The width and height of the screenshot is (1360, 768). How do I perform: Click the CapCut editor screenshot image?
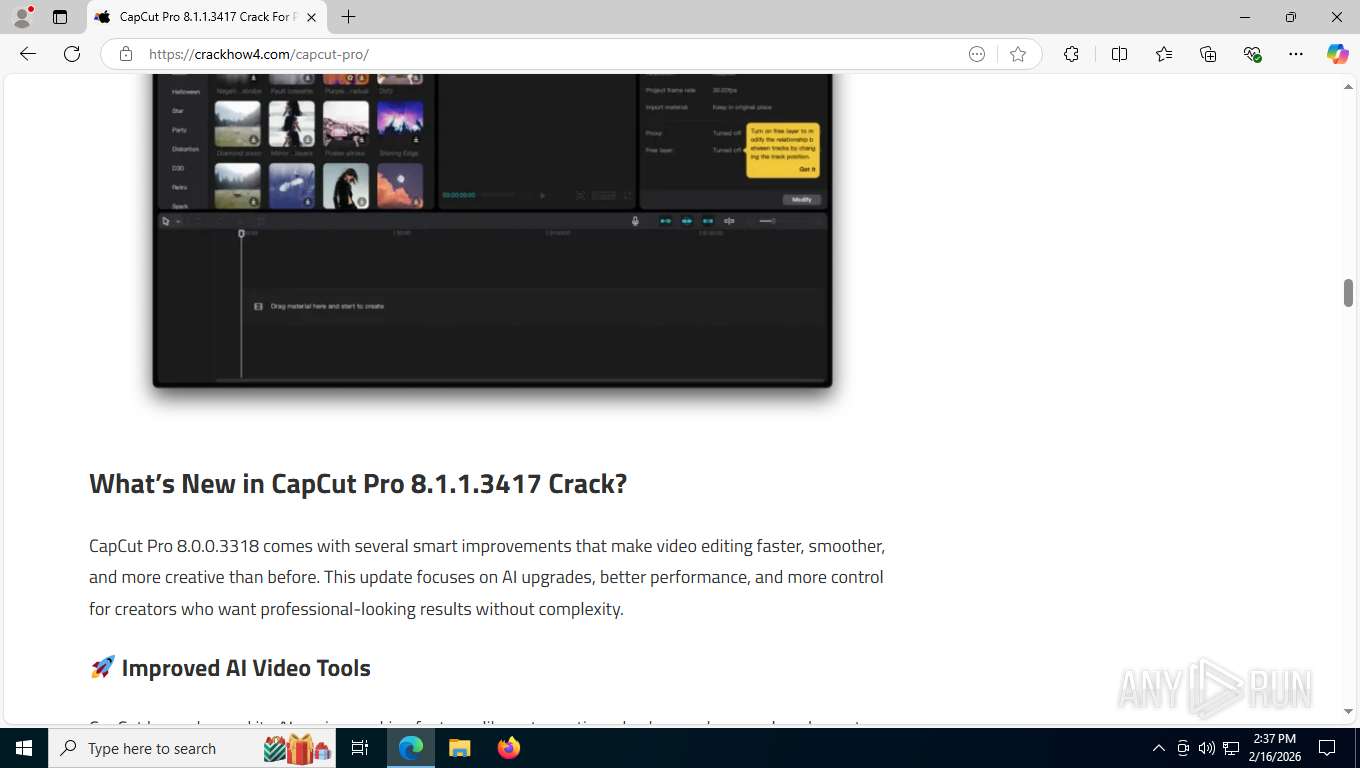pos(492,230)
